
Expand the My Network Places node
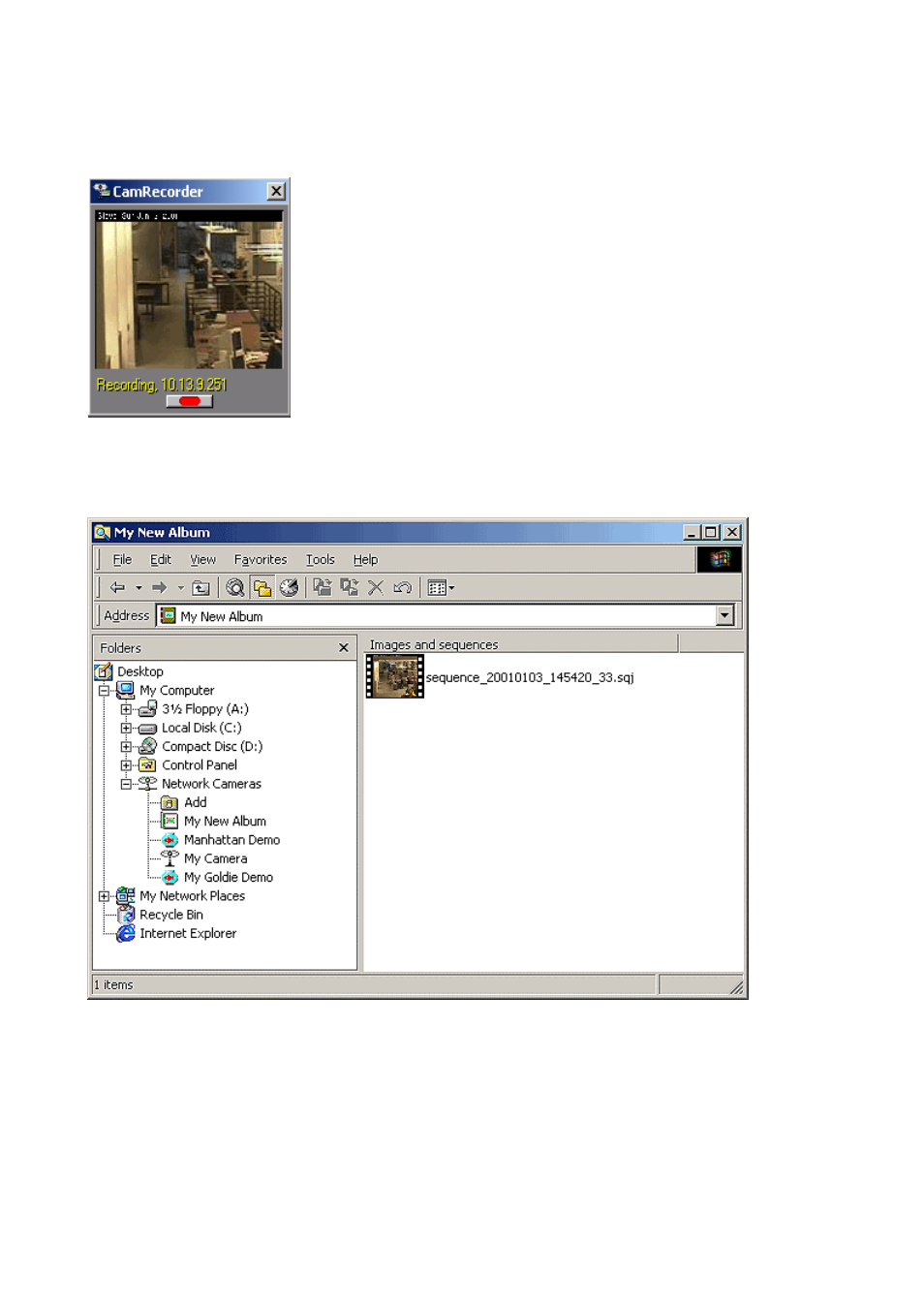pyautogui.click(x=104, y=896)
